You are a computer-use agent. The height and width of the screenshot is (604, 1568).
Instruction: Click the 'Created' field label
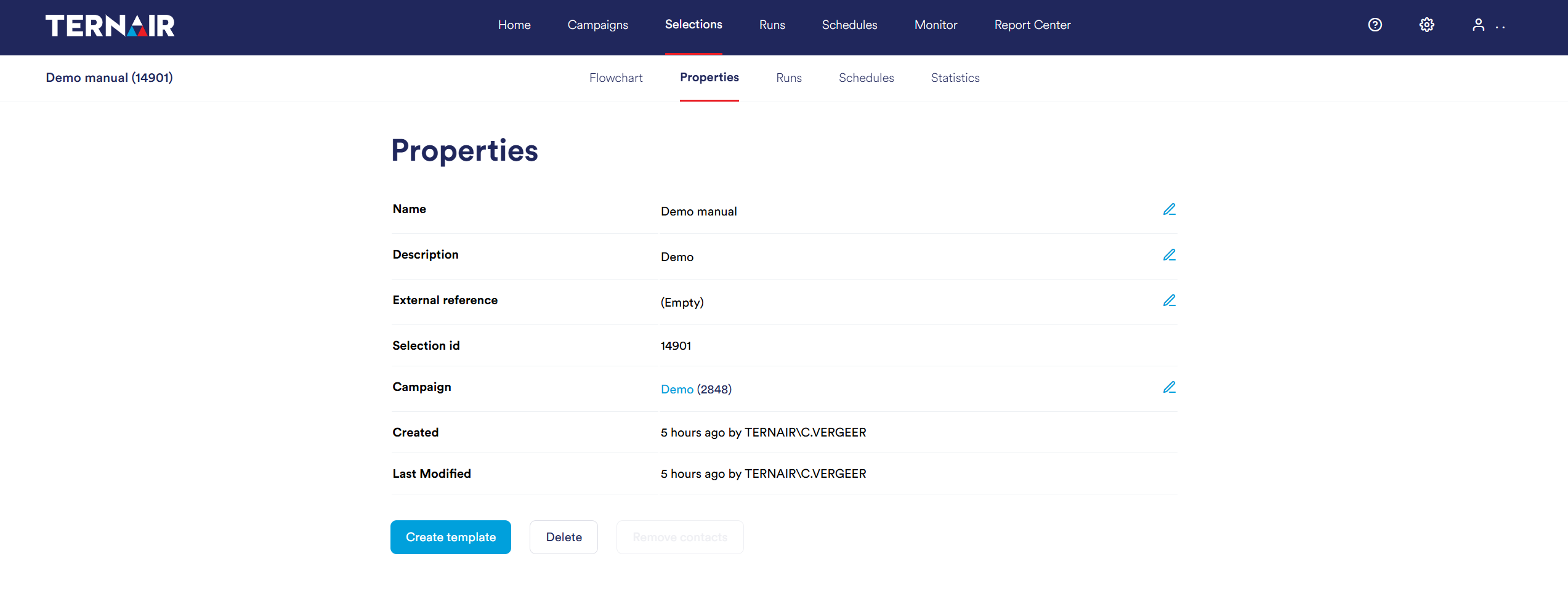point(416,433)
